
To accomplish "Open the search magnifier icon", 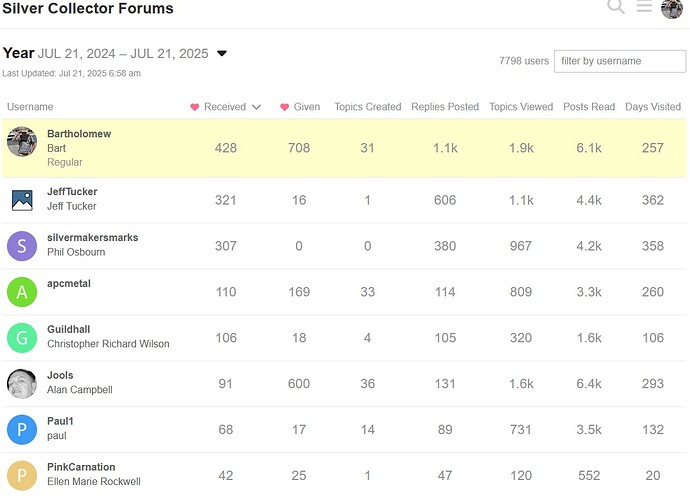I will click(x=616, y=7).
